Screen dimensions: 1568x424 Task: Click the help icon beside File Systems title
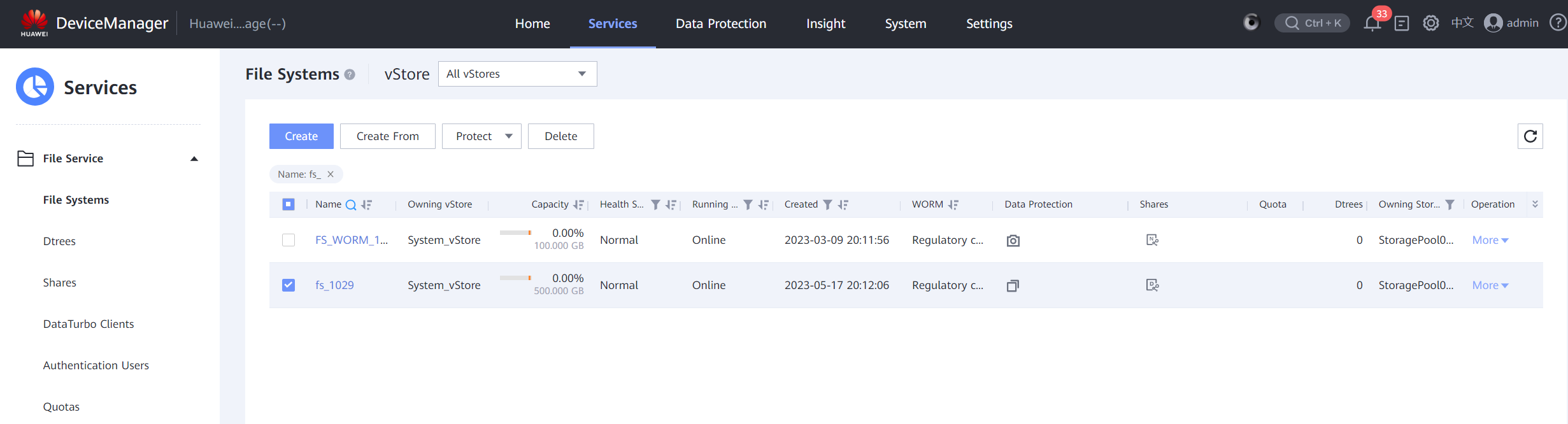tap(350, 74)
